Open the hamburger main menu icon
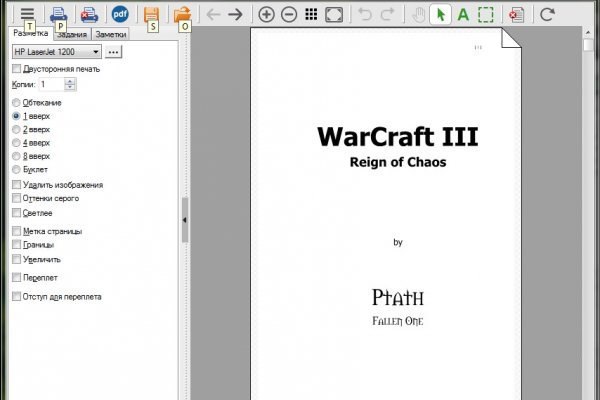This screenshot has width=600, height=400. click(28, 14)
